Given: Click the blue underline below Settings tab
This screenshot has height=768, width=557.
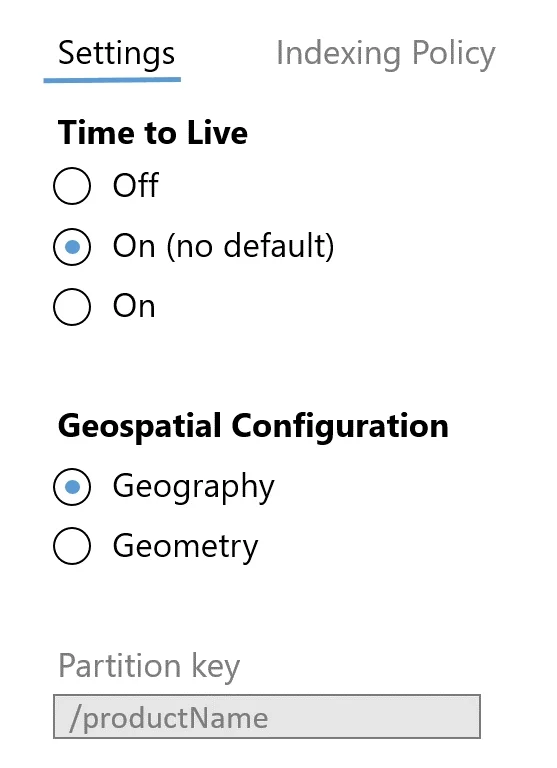Looking at the screenshot, I should tap(112, 79).
